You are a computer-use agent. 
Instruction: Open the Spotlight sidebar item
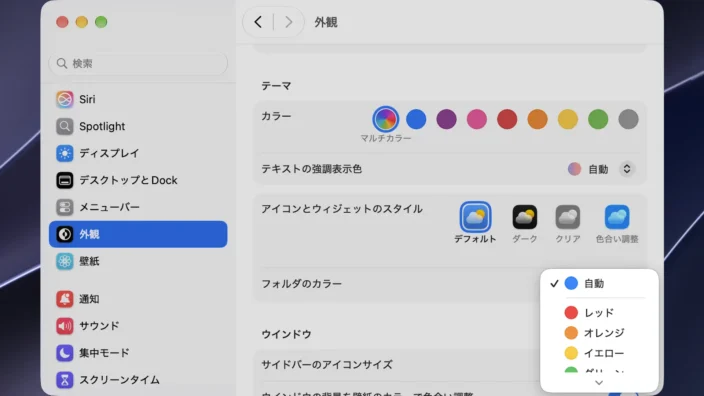point(138,126)
